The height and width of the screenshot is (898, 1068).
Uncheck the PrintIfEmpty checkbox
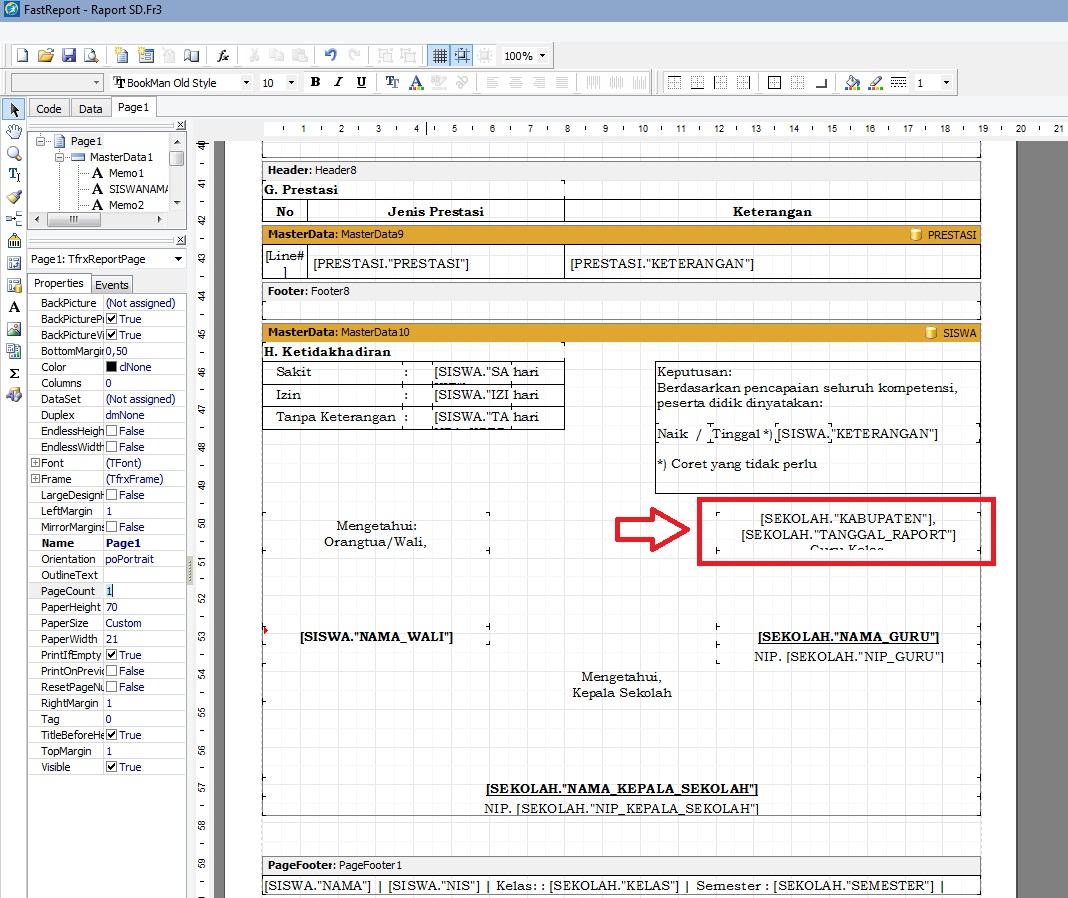(x=112, y=655)
